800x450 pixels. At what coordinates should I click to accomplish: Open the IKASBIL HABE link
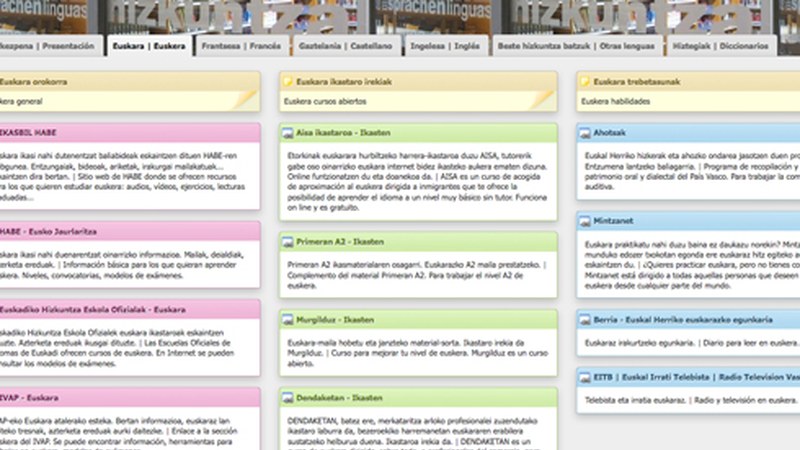[x=28, y=133]
